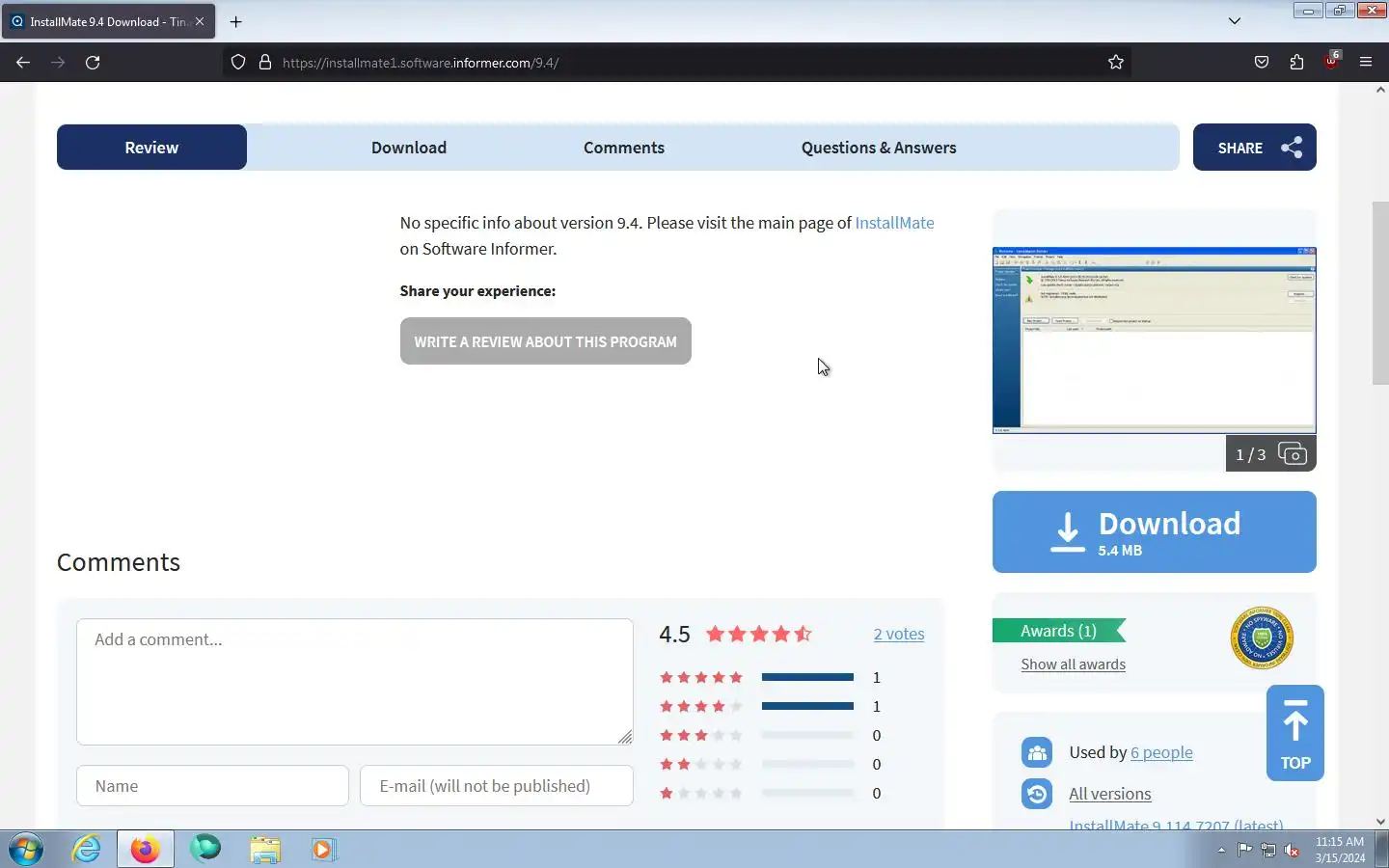Click the scrollbar up arrow
Viewport: 1389px width, 868px height.
[1380, 90]
